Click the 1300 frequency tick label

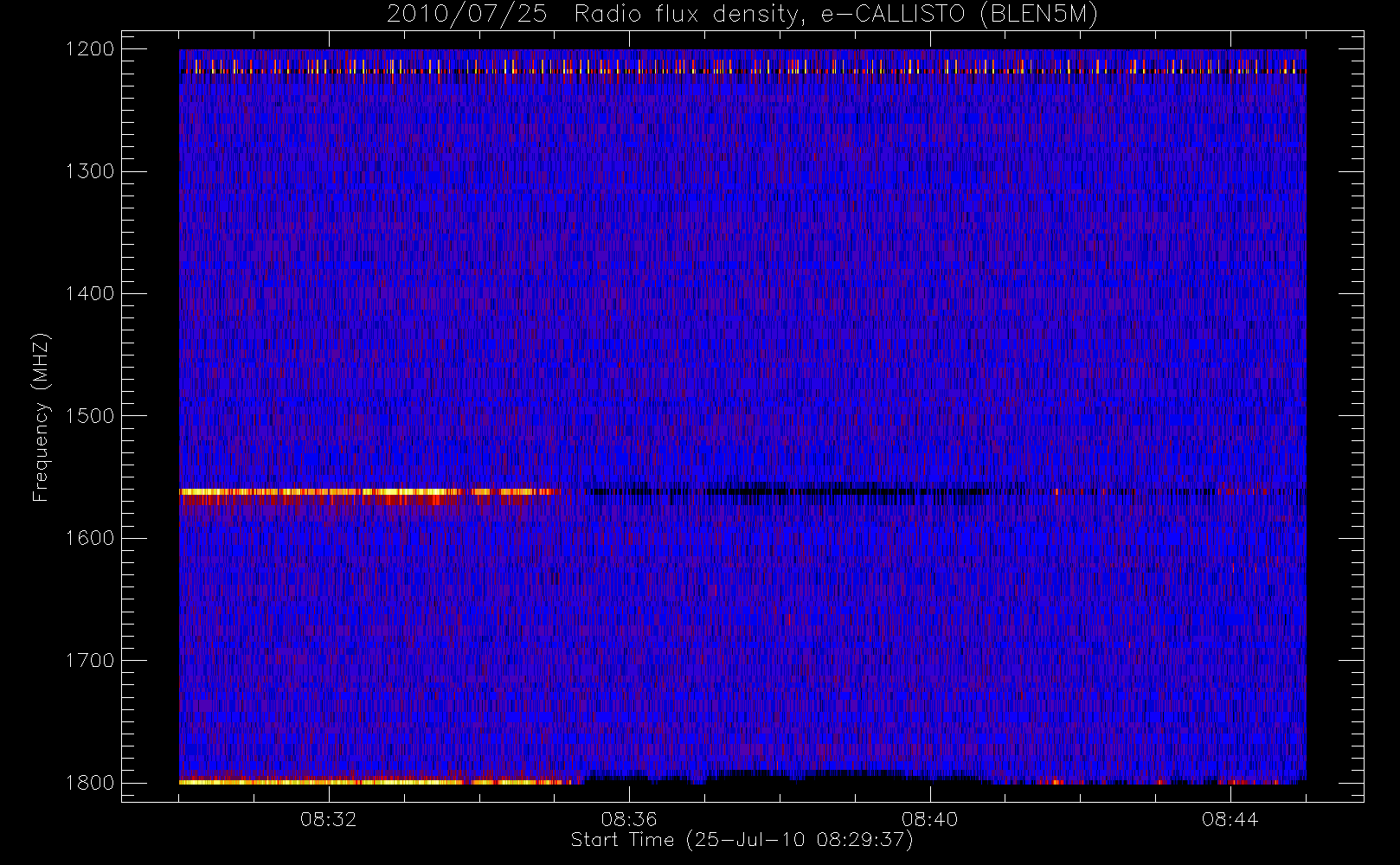click(90, 171)
